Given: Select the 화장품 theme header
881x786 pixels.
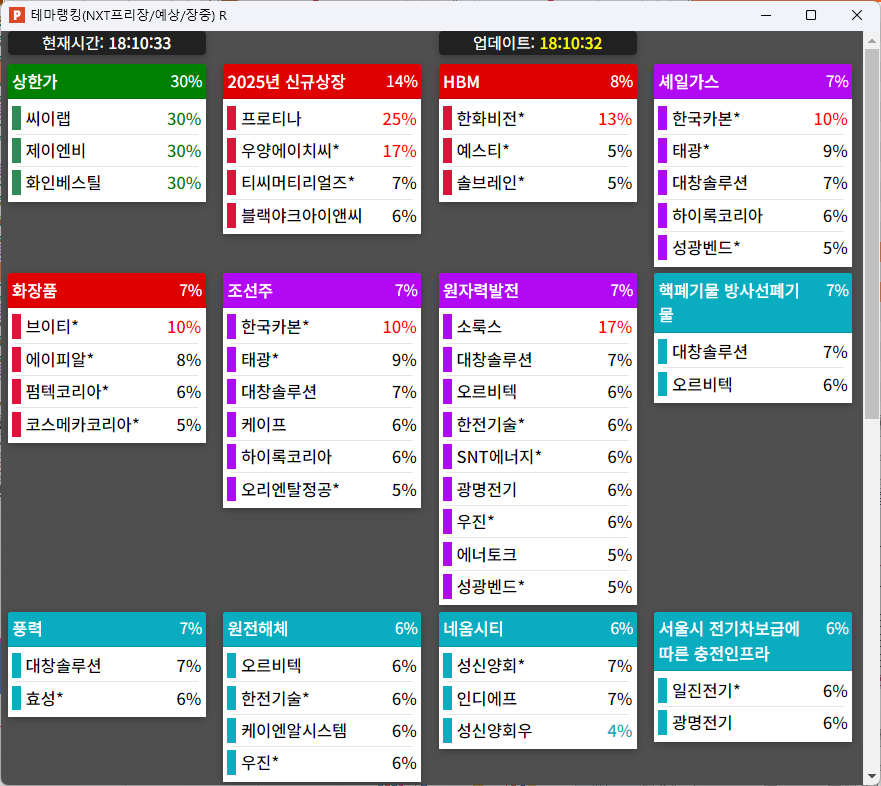Looking at the screenshot, I should pyautogui.click(x=107, y=290).
